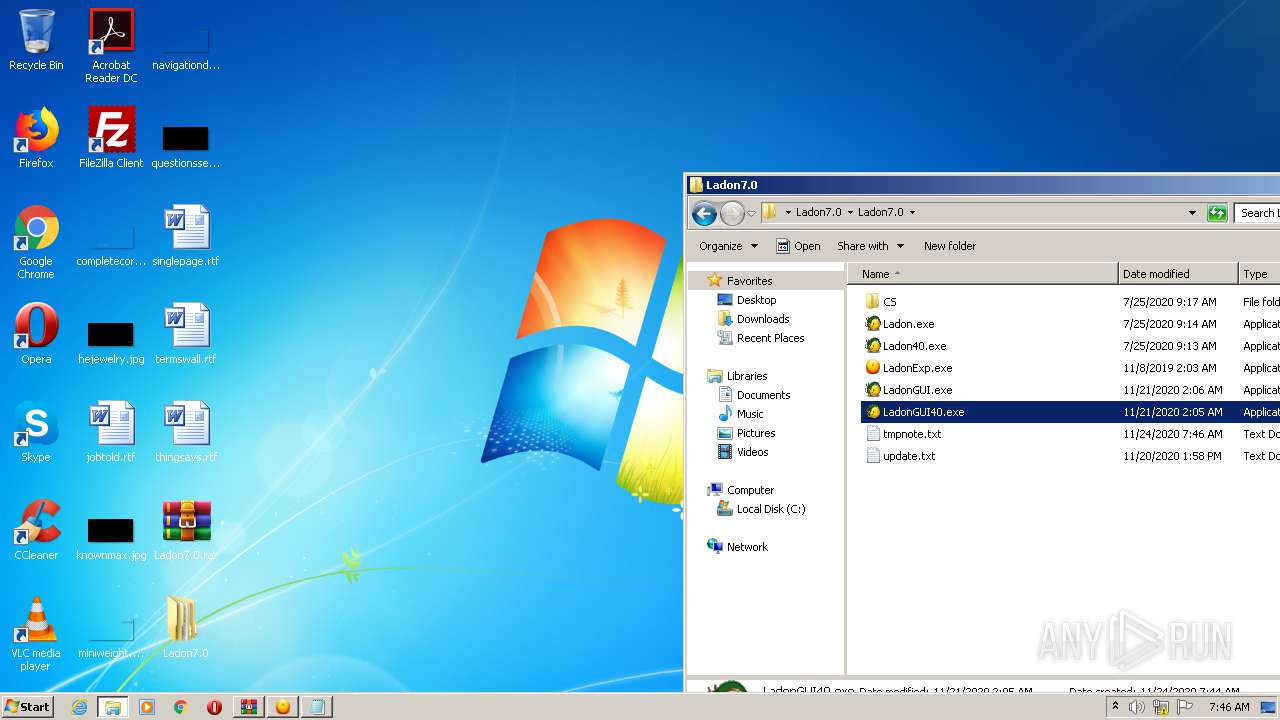Screen dimensions: 1280x720
Task: Select the Ladon7.0 folder on desktop
Action: click(x=186, y=628)
